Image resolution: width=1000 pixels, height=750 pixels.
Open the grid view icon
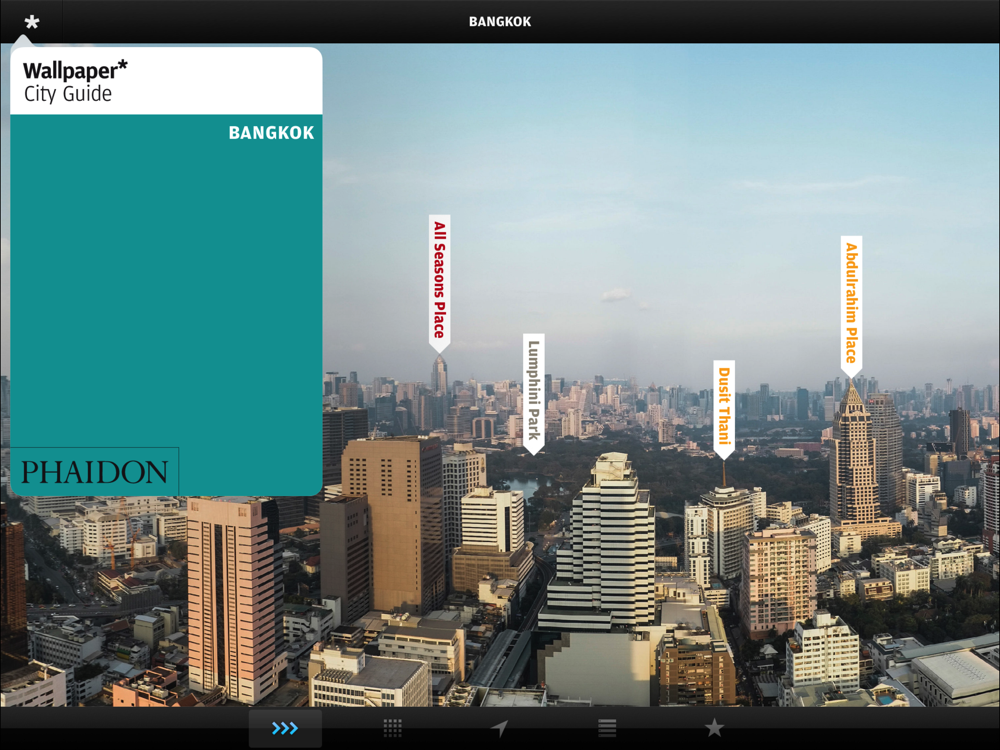tap(392, 728)
